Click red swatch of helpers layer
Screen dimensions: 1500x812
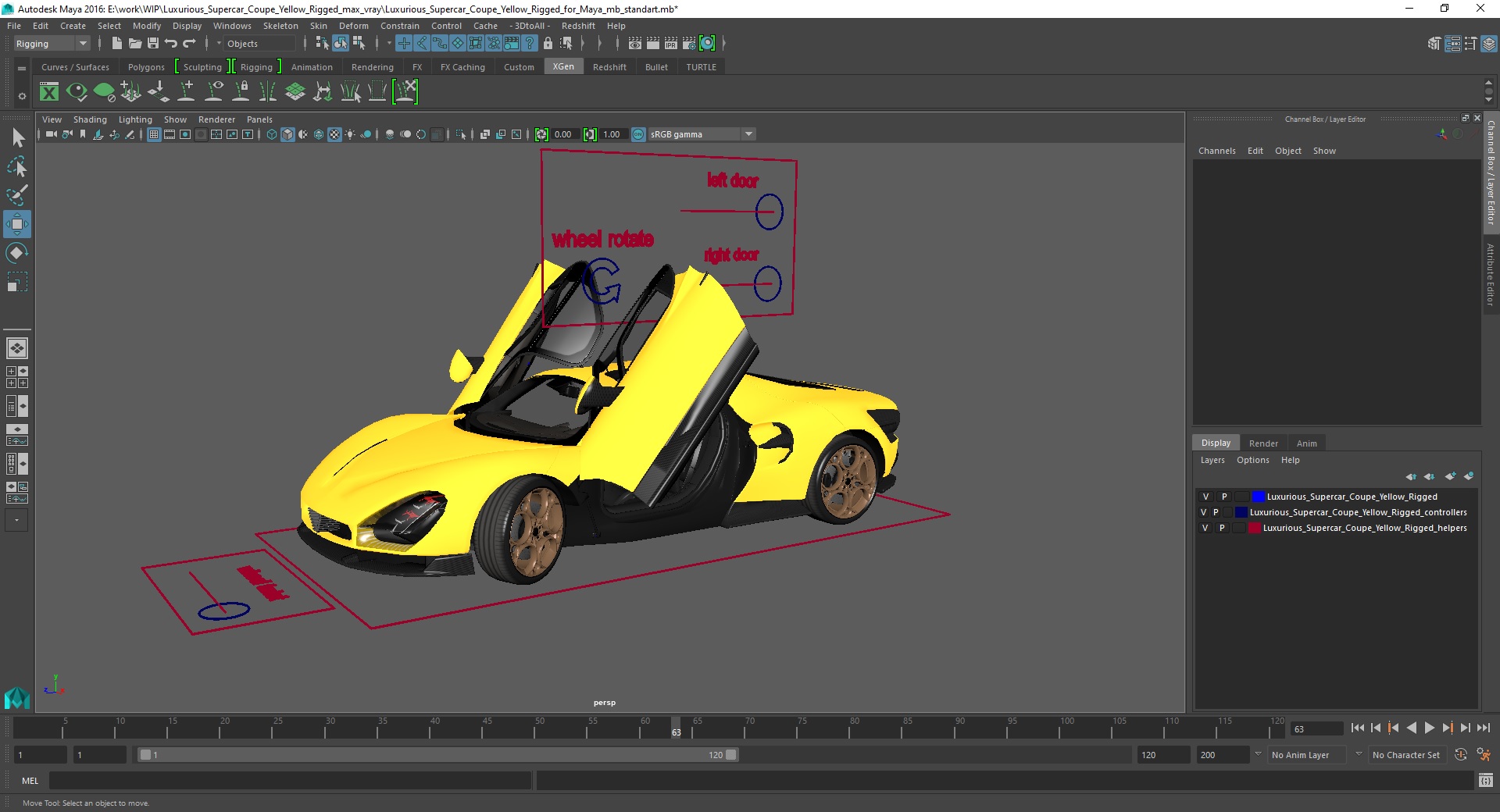tap(1254, 528)
